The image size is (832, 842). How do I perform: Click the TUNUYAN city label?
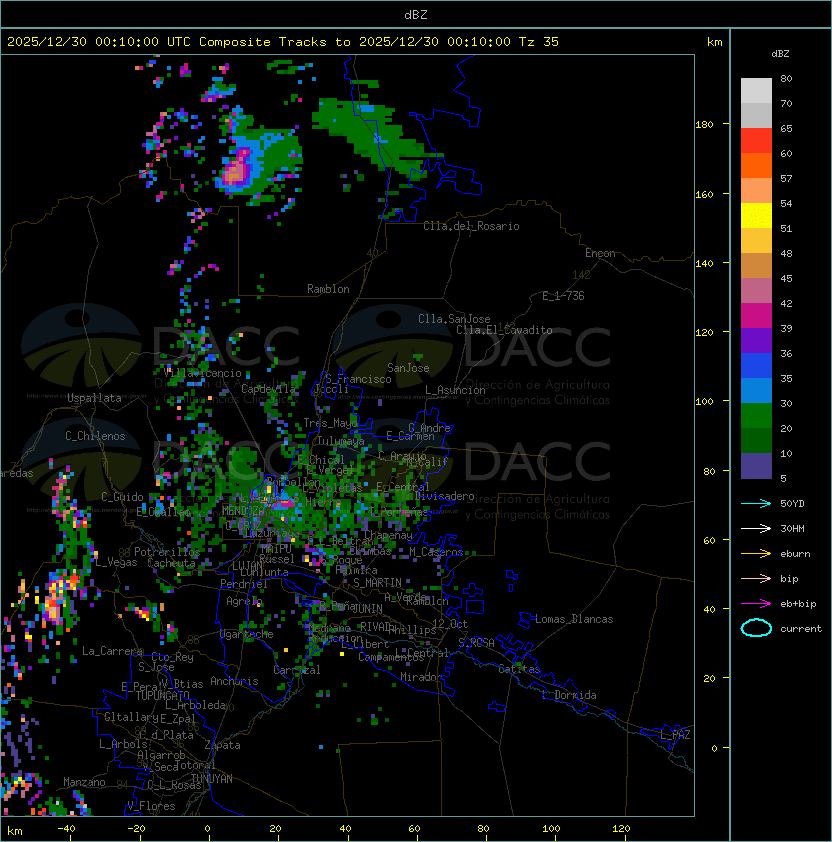[212, 779]
